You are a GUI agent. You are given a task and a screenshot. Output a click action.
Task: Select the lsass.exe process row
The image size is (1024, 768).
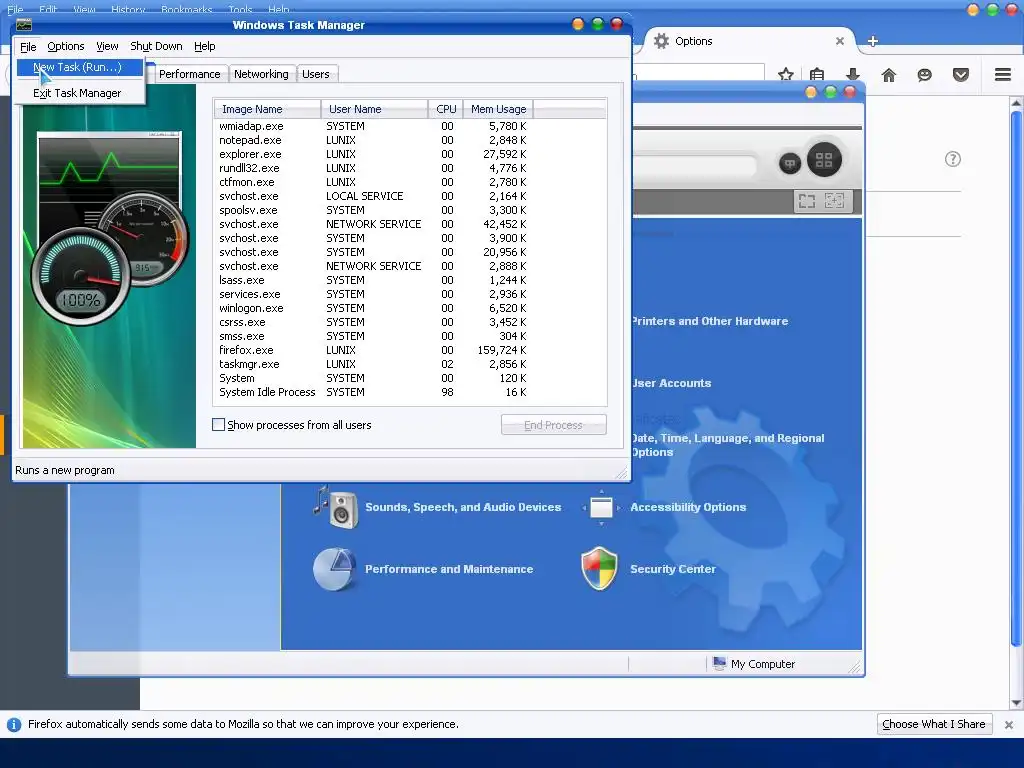pos(409,280)
